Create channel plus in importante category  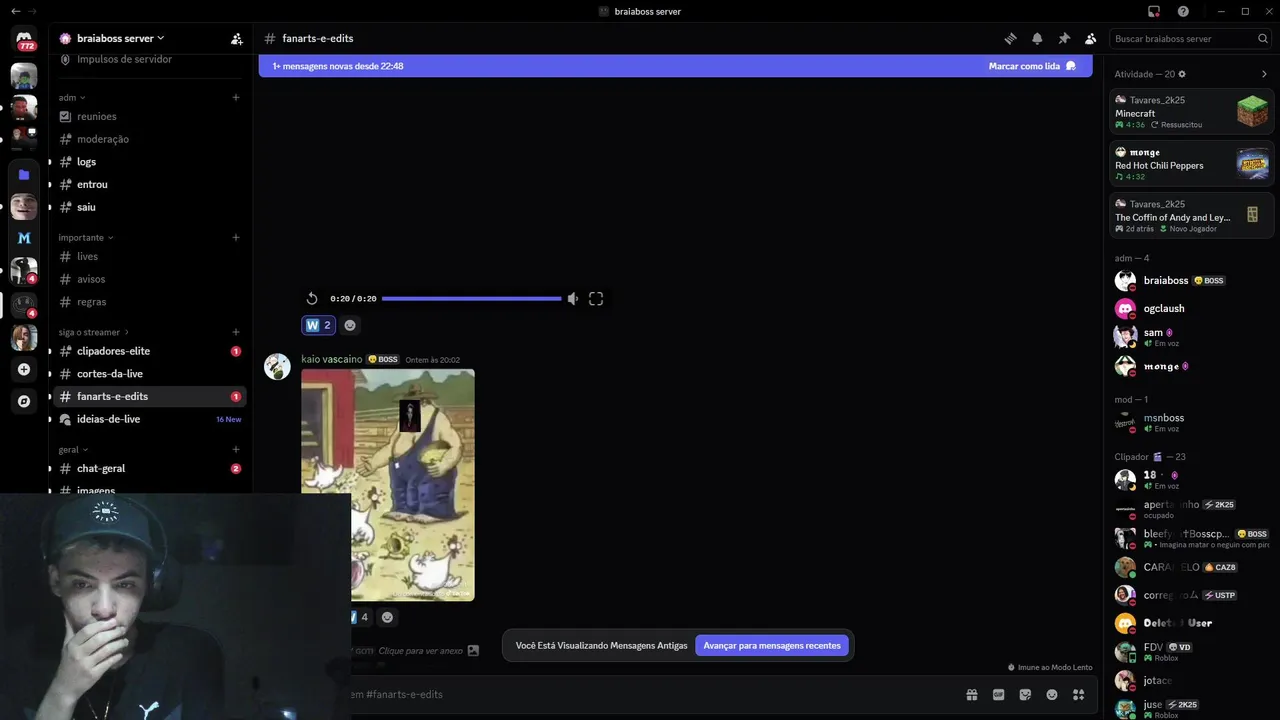236,237
